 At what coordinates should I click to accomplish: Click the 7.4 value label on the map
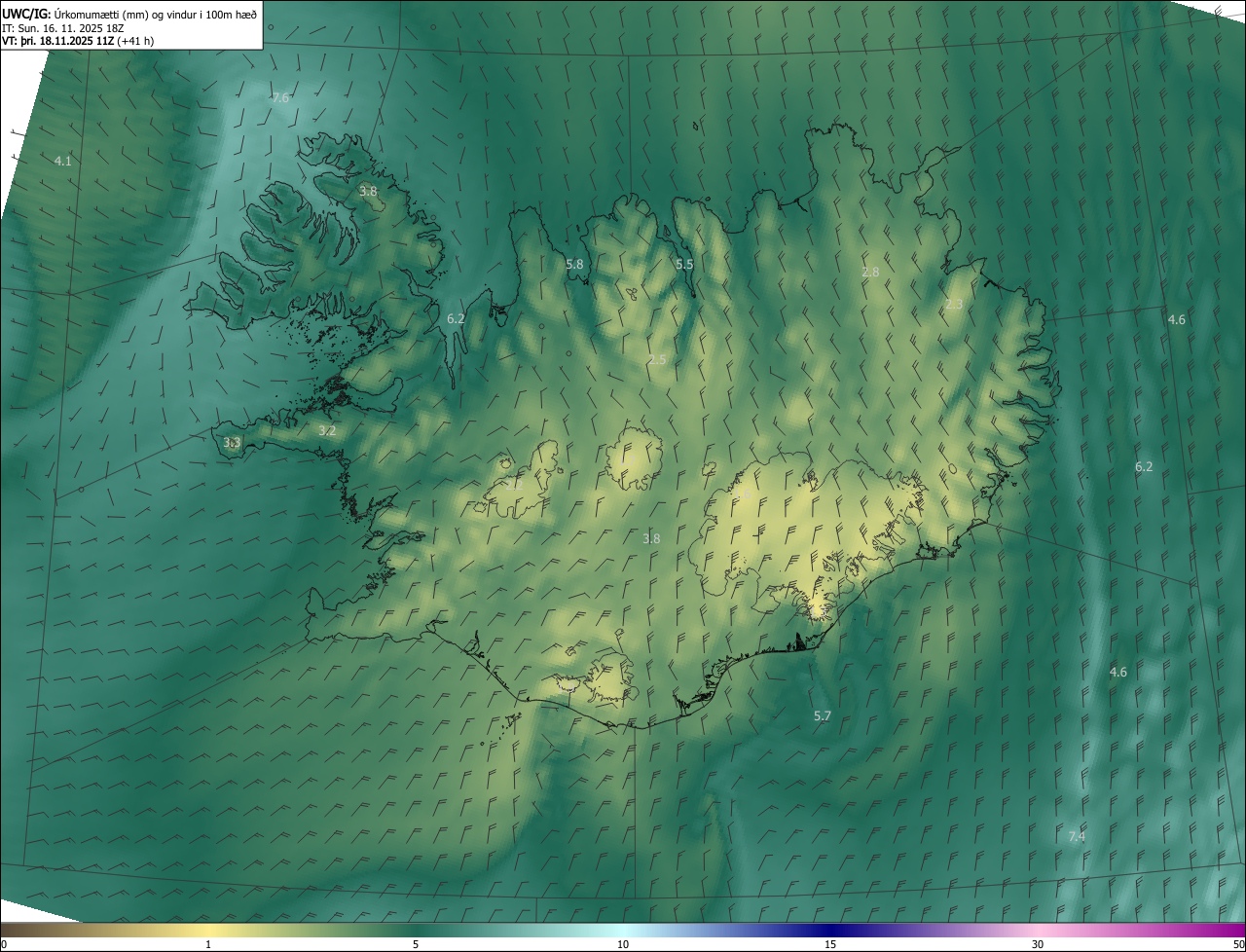[1077, 837]
